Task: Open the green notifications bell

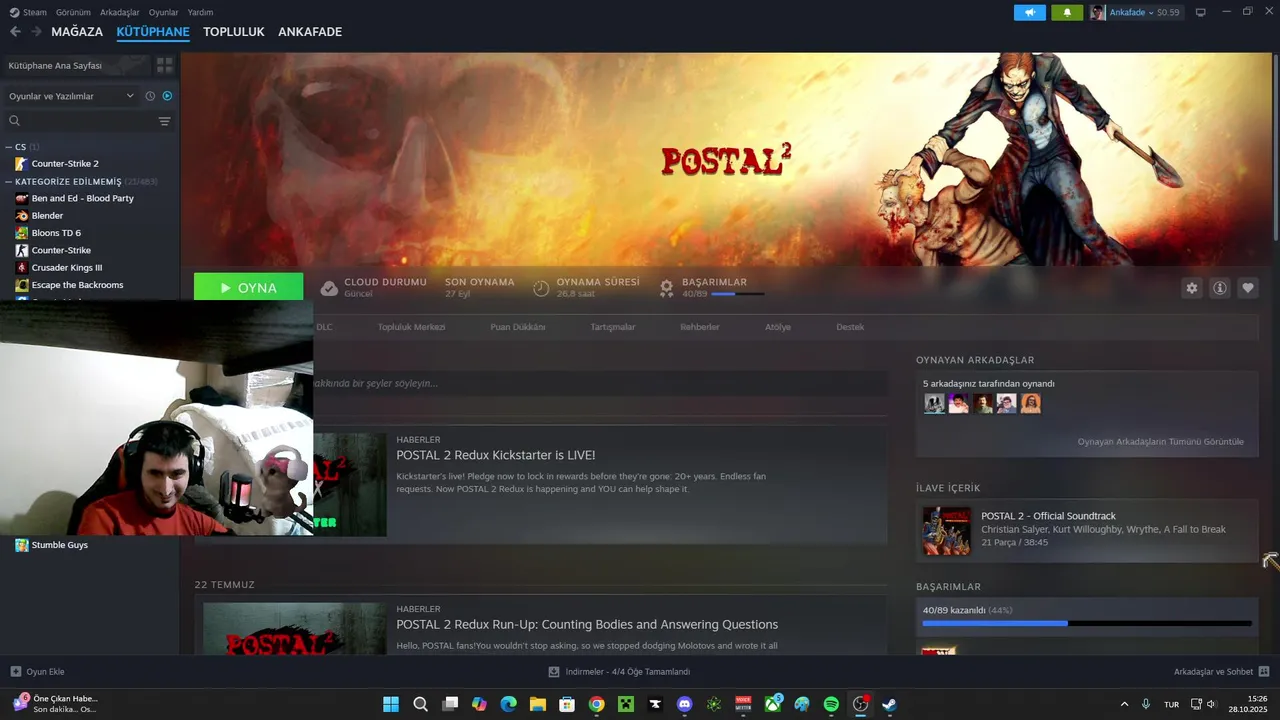Action: pos(1067,12)
